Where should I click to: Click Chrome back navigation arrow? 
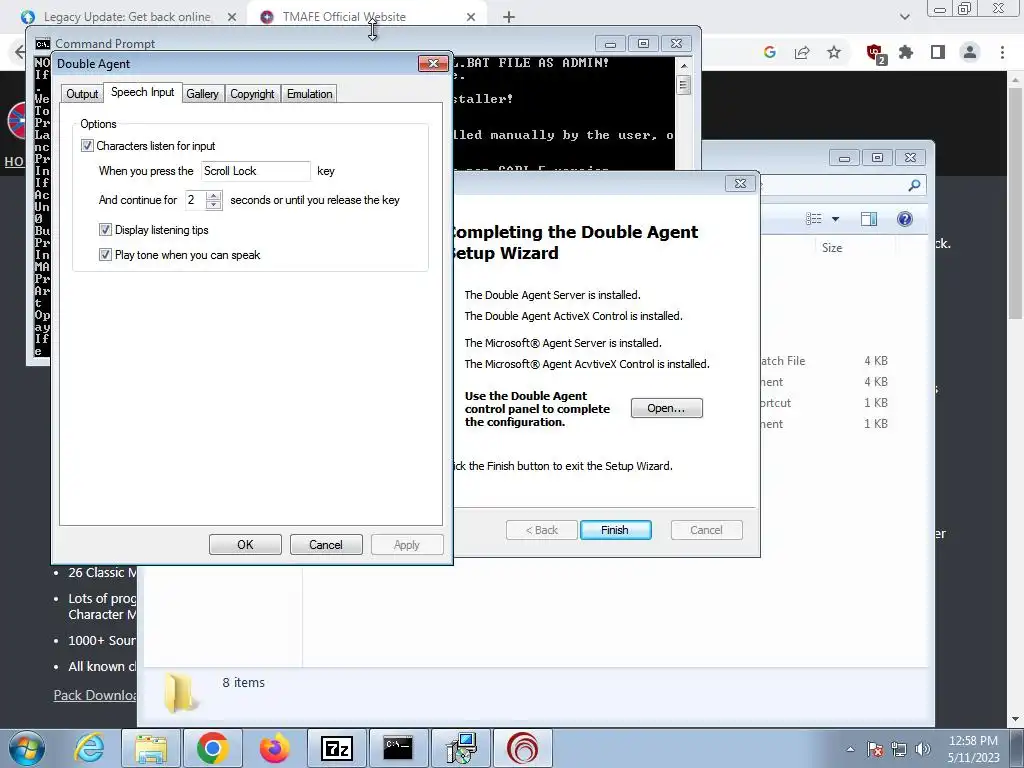[x=20, y=52]
